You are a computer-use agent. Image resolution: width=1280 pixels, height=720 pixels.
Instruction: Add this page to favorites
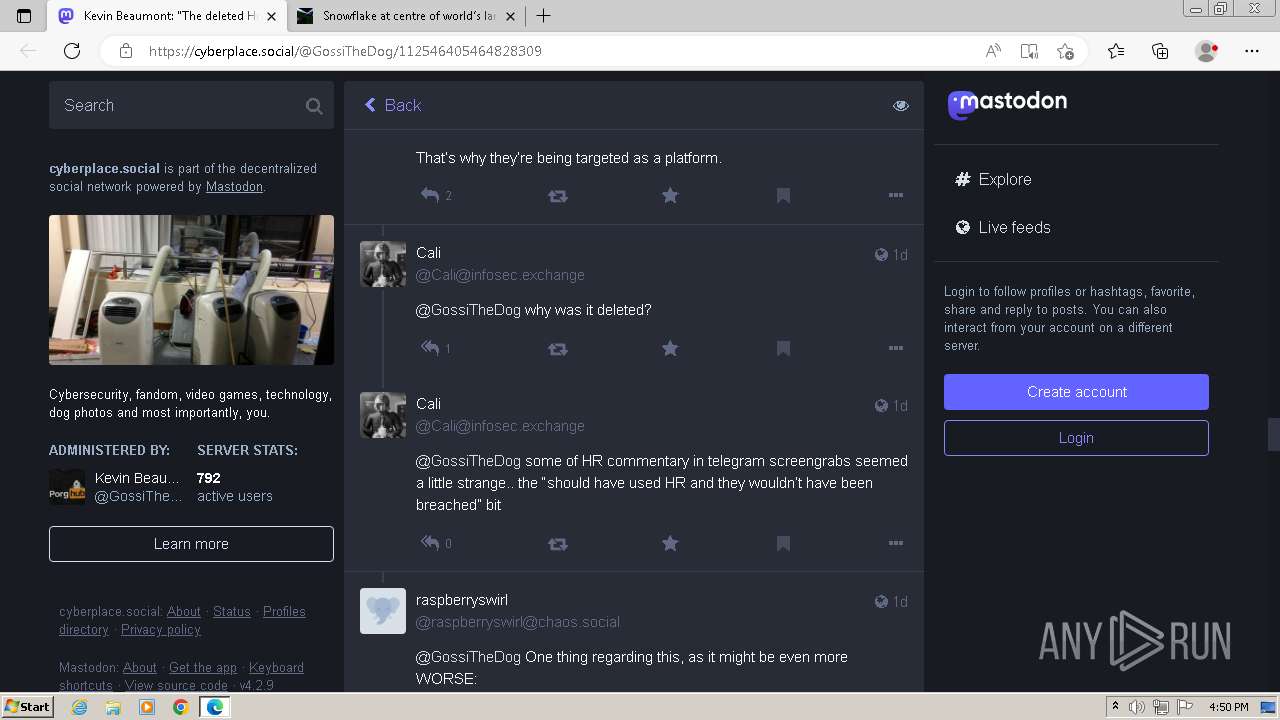(1065, 51)
